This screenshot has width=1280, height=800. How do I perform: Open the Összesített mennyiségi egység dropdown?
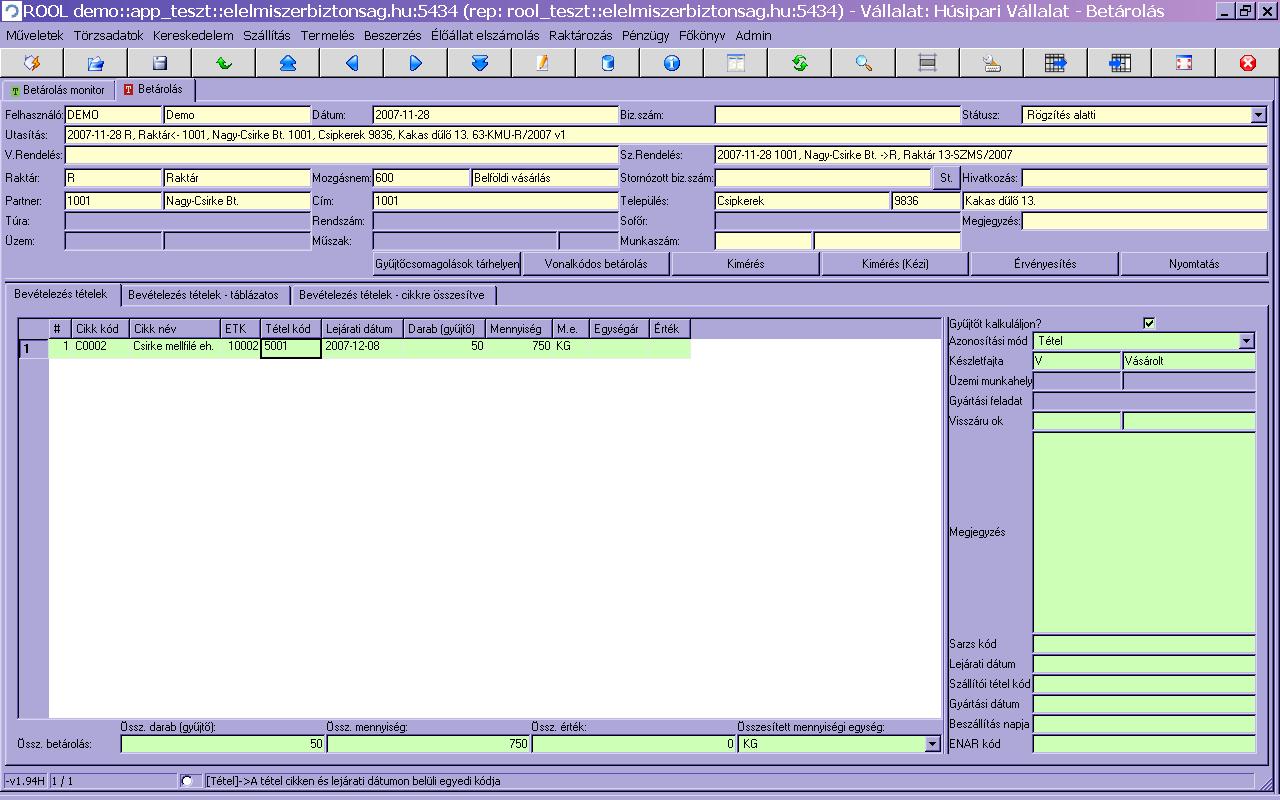[932, 744]
